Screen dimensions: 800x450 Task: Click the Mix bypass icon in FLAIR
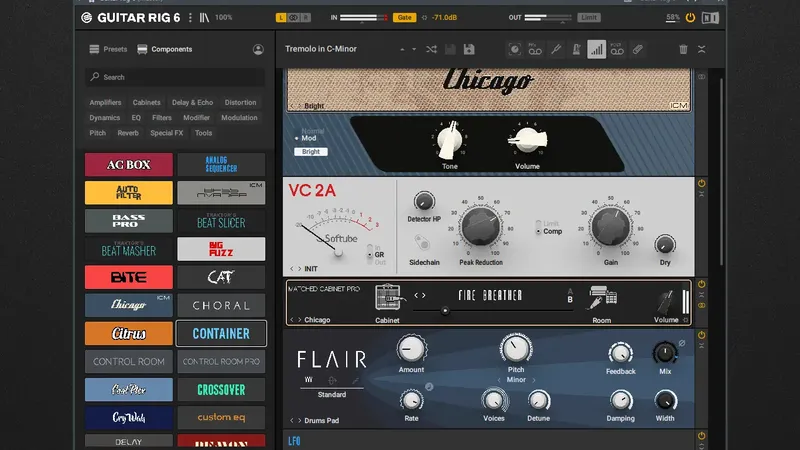(682, 343)
